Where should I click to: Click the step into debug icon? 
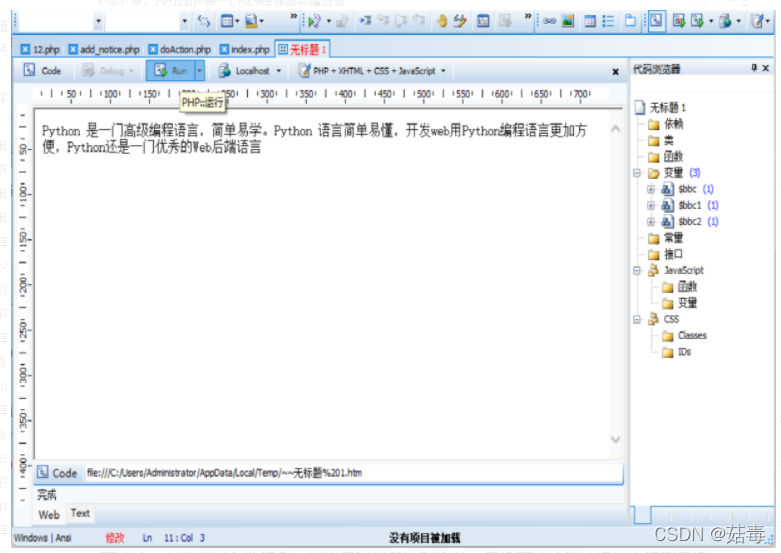pos(366,20)
